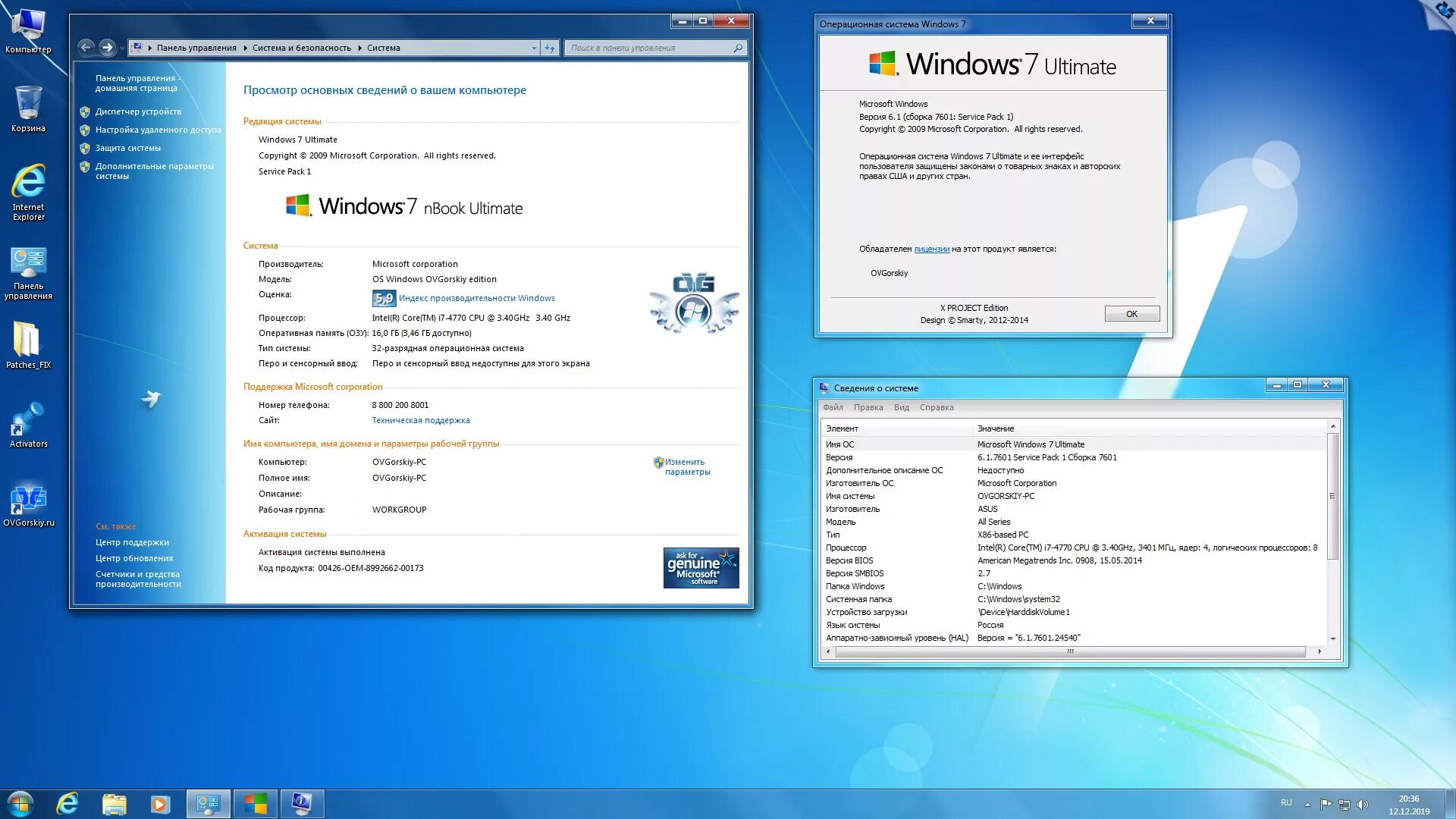Screen dimensions: 1456x819
Task: Click the 5,9 performance index badge
Action: pyautogui.click(x=384, y=298)
